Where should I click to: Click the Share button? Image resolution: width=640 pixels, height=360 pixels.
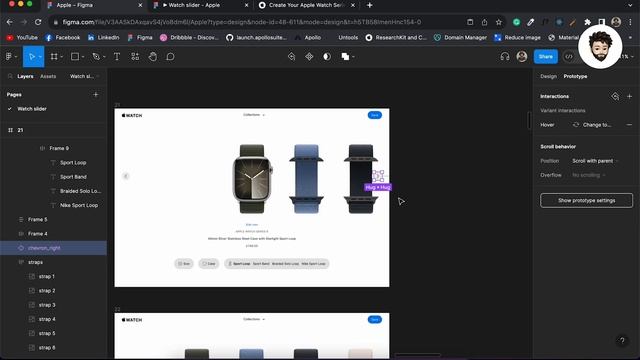click(x=546, y=57)
